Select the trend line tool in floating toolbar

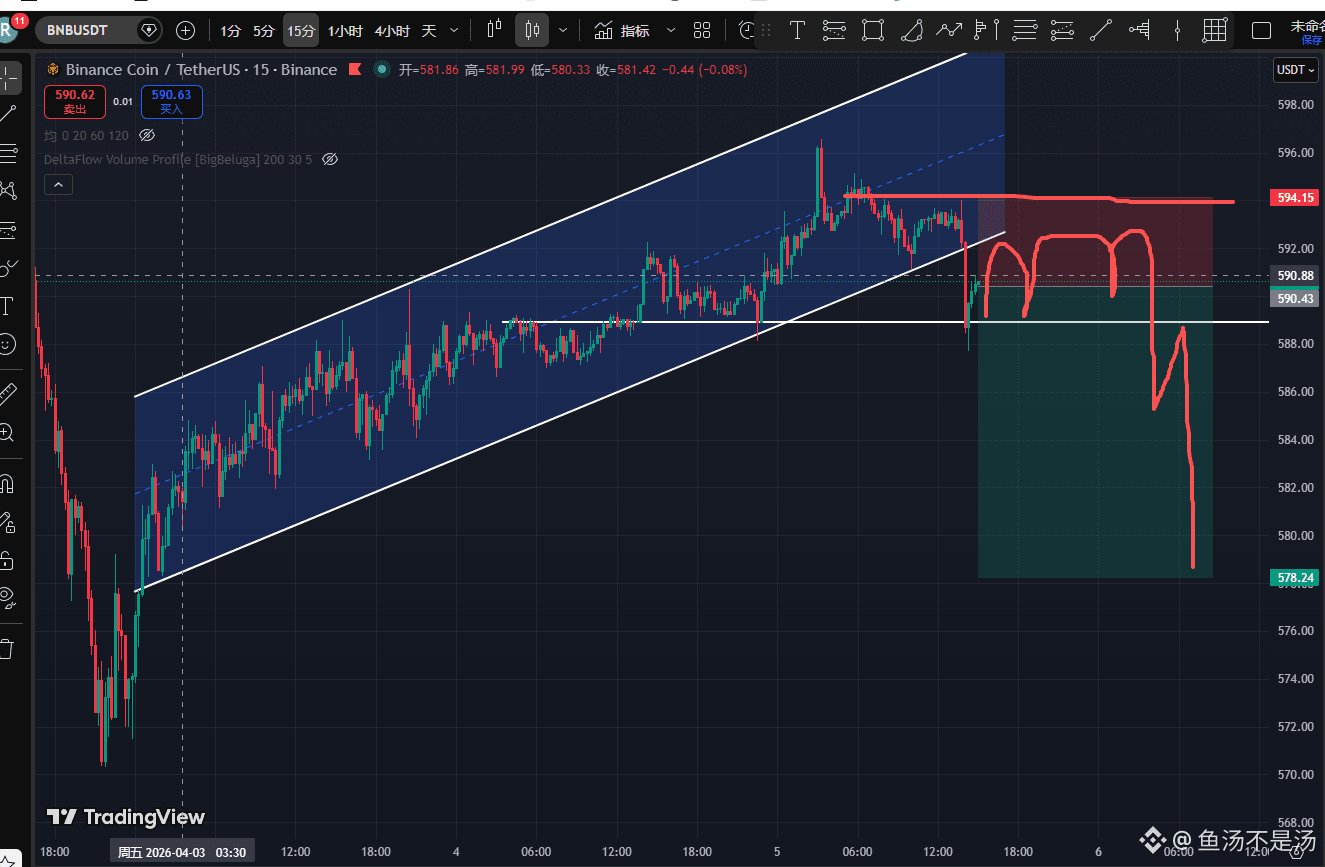coord(1101,30)
